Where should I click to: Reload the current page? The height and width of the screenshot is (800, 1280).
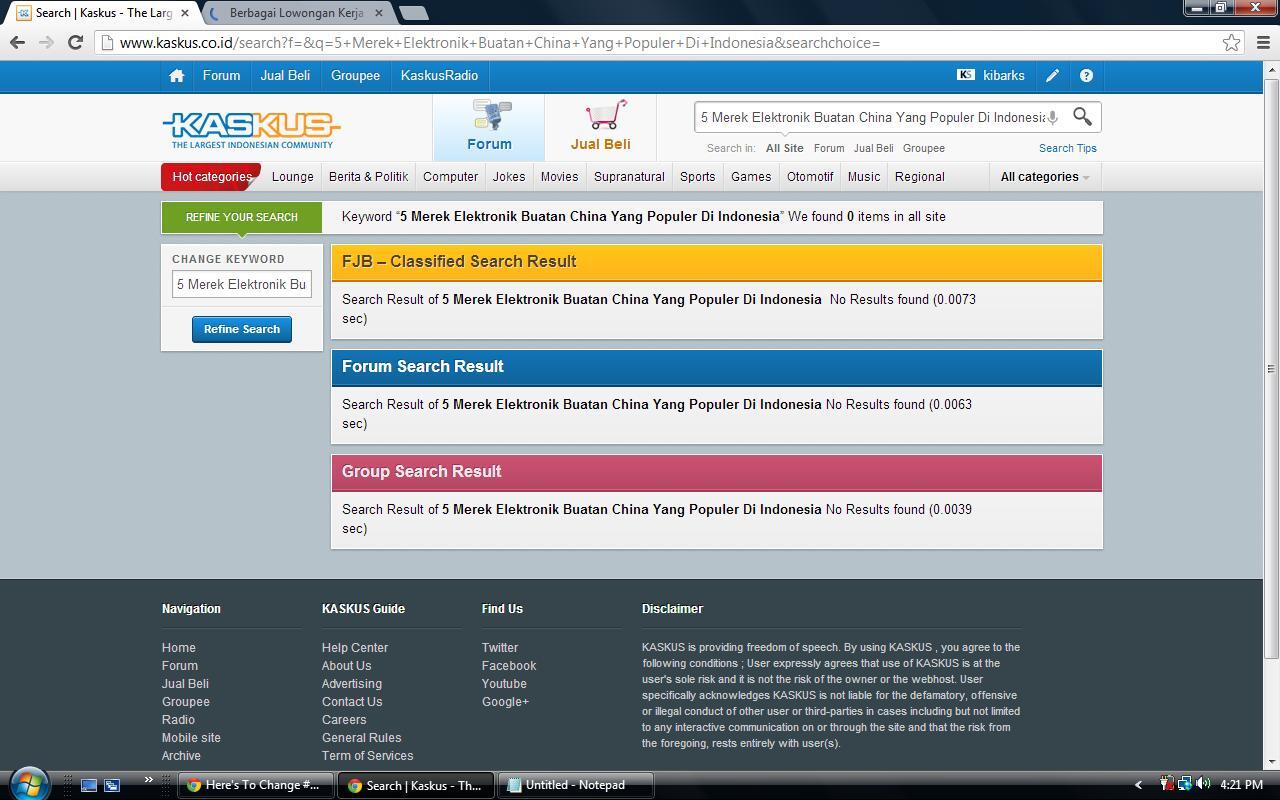pyautogui.click(x=75, y=42)
